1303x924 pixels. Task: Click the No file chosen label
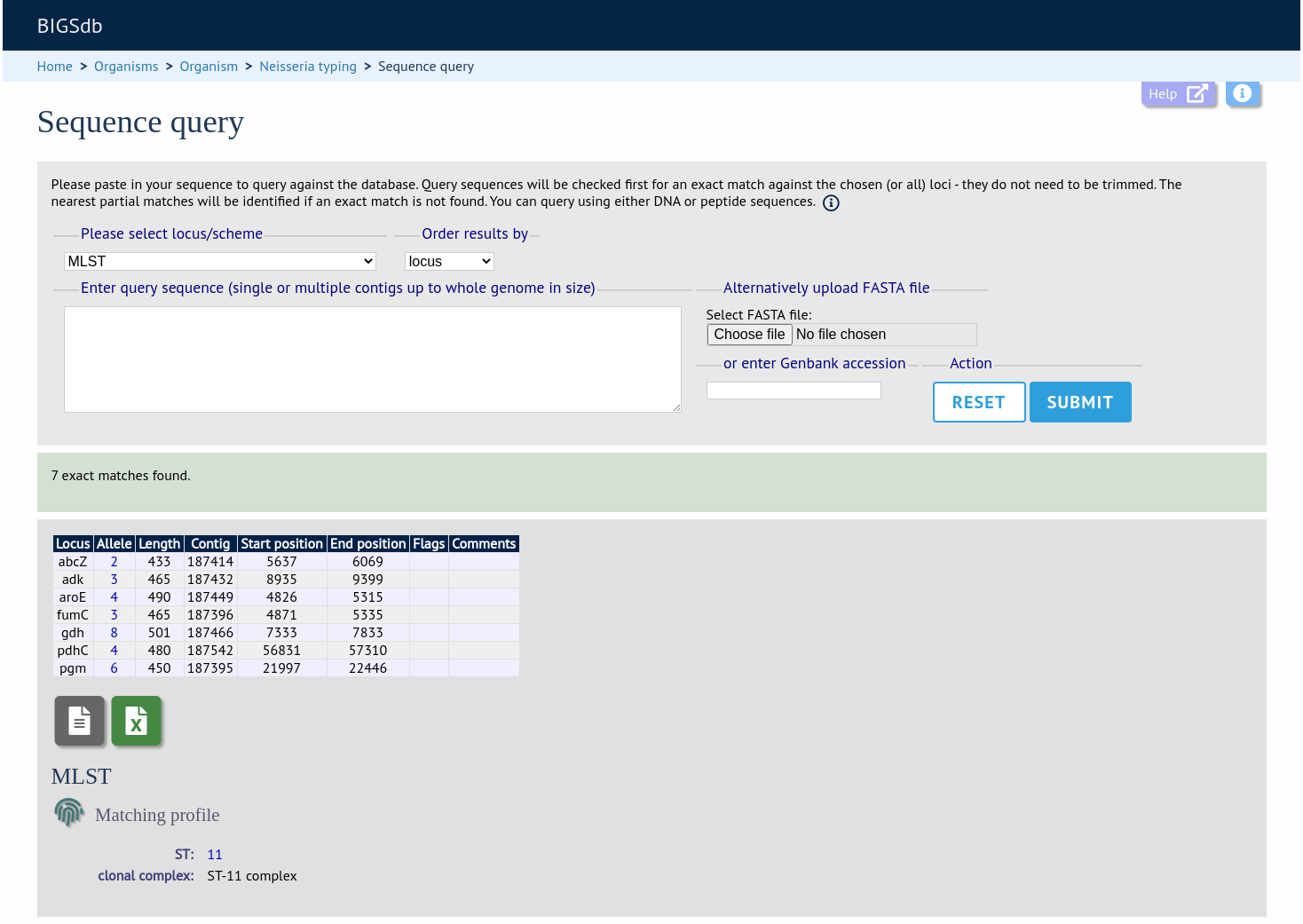coord(841,335)
